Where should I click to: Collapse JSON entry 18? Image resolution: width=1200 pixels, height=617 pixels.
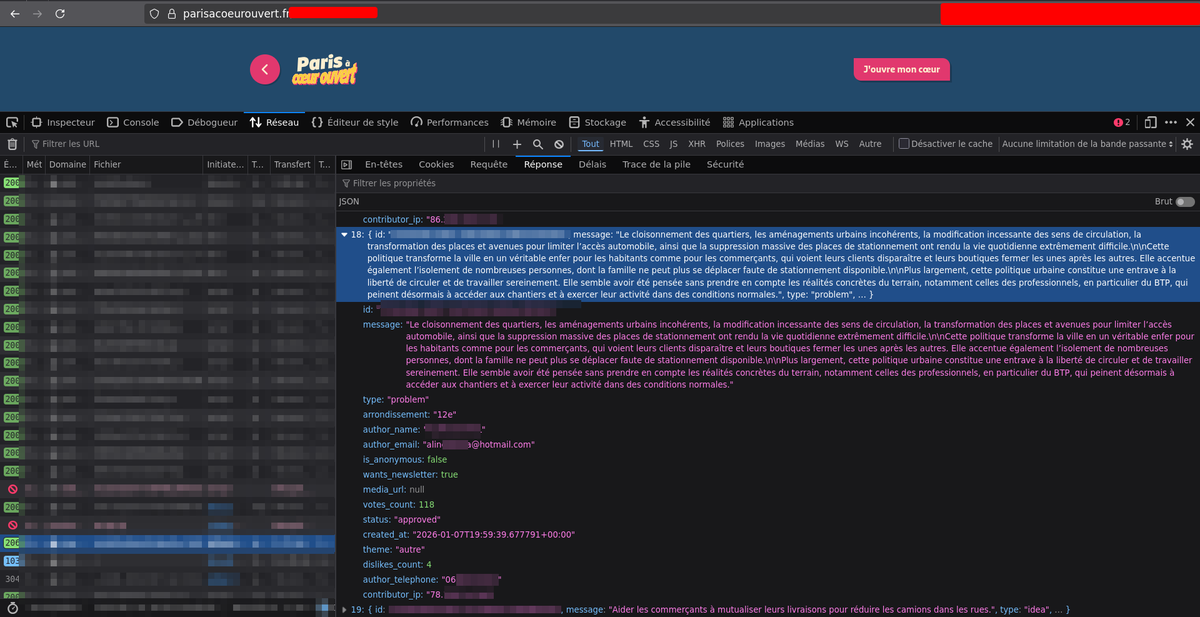coord(345,234)
